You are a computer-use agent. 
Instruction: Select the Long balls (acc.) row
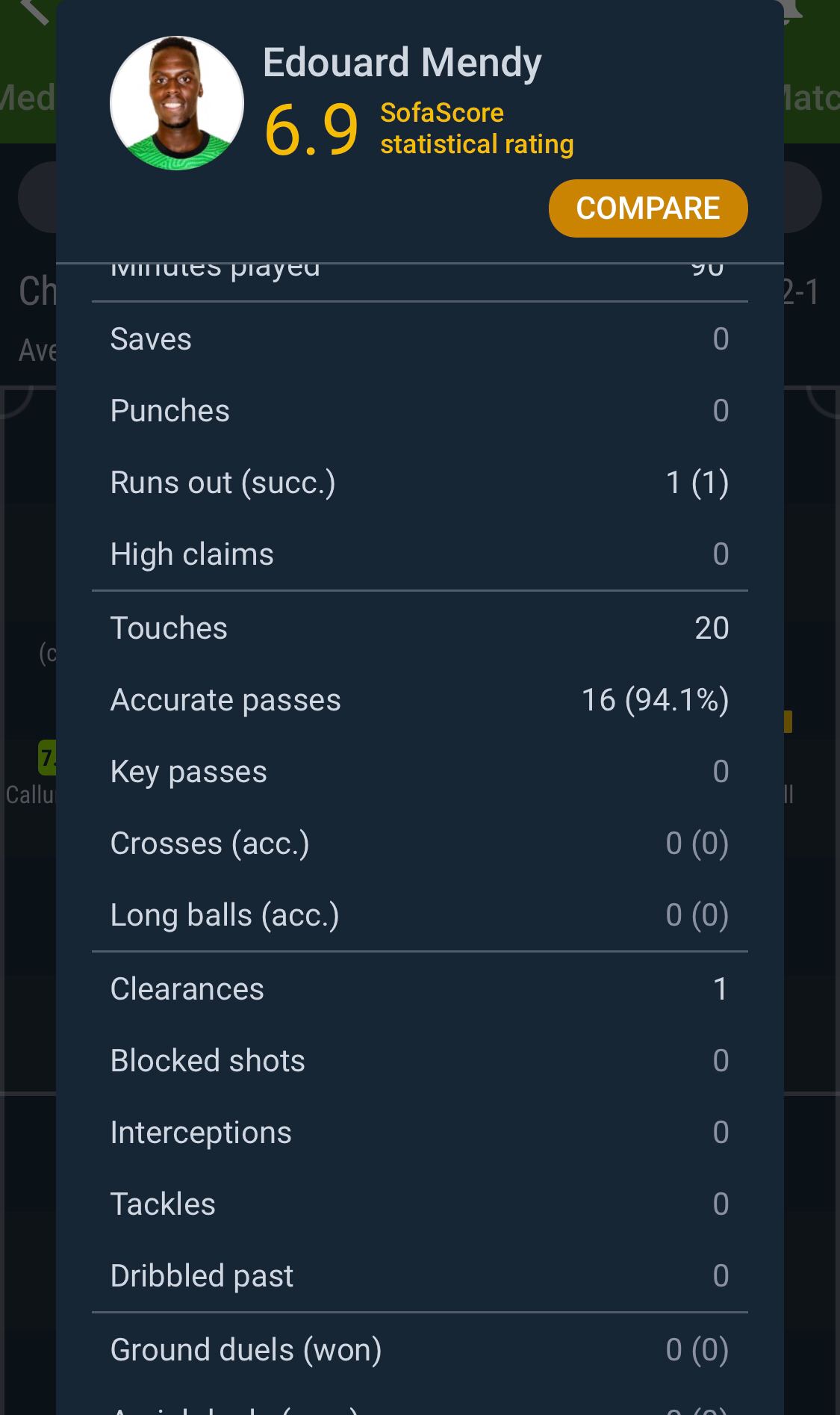coord(420,915)
